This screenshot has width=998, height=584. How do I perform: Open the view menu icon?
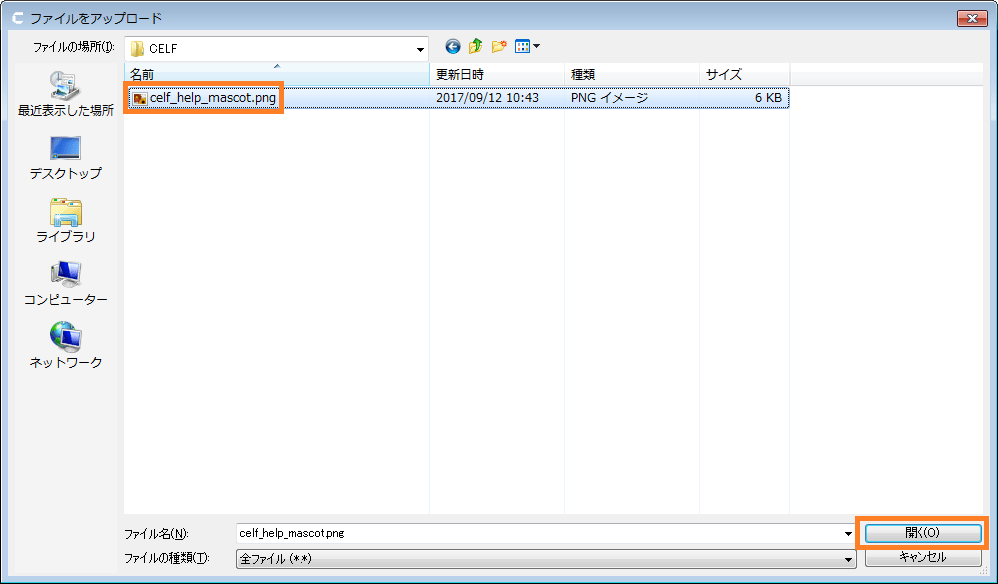coord(526,47)
